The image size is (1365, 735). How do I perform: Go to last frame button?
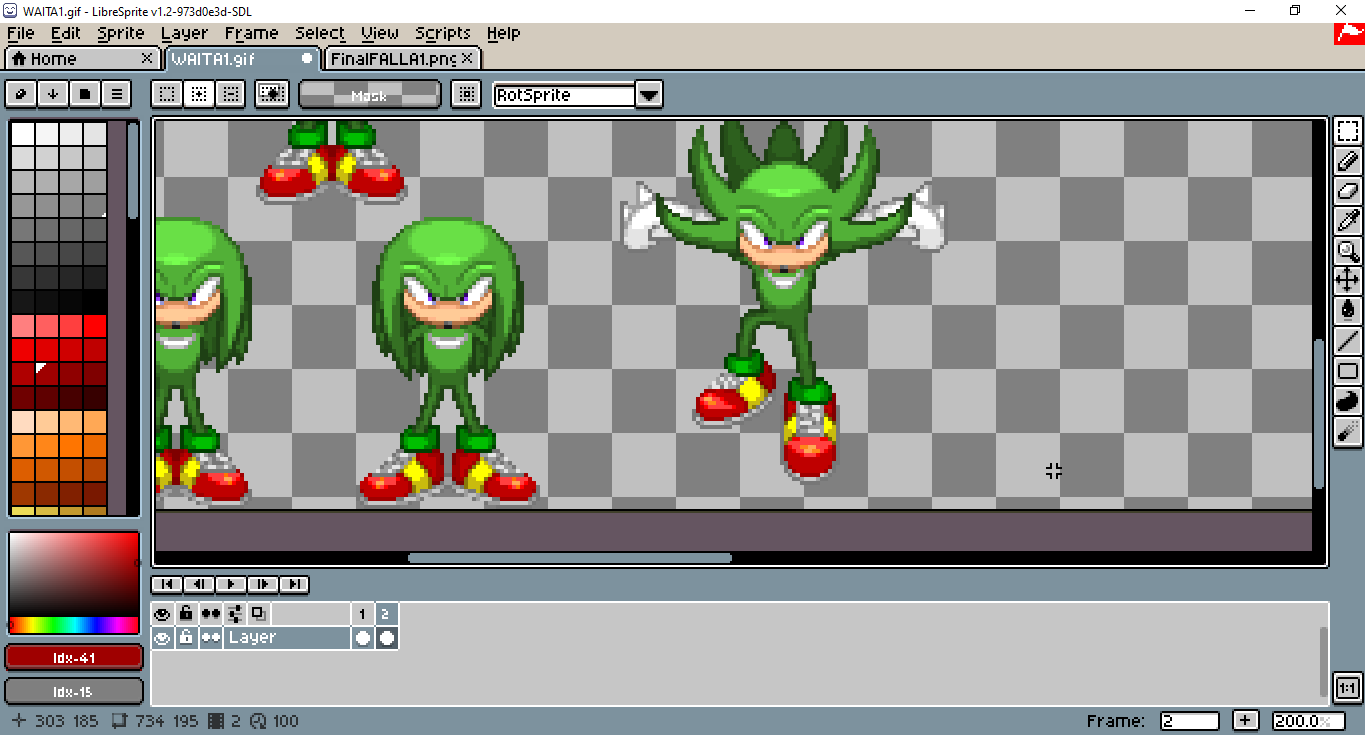tap(294, 584)
